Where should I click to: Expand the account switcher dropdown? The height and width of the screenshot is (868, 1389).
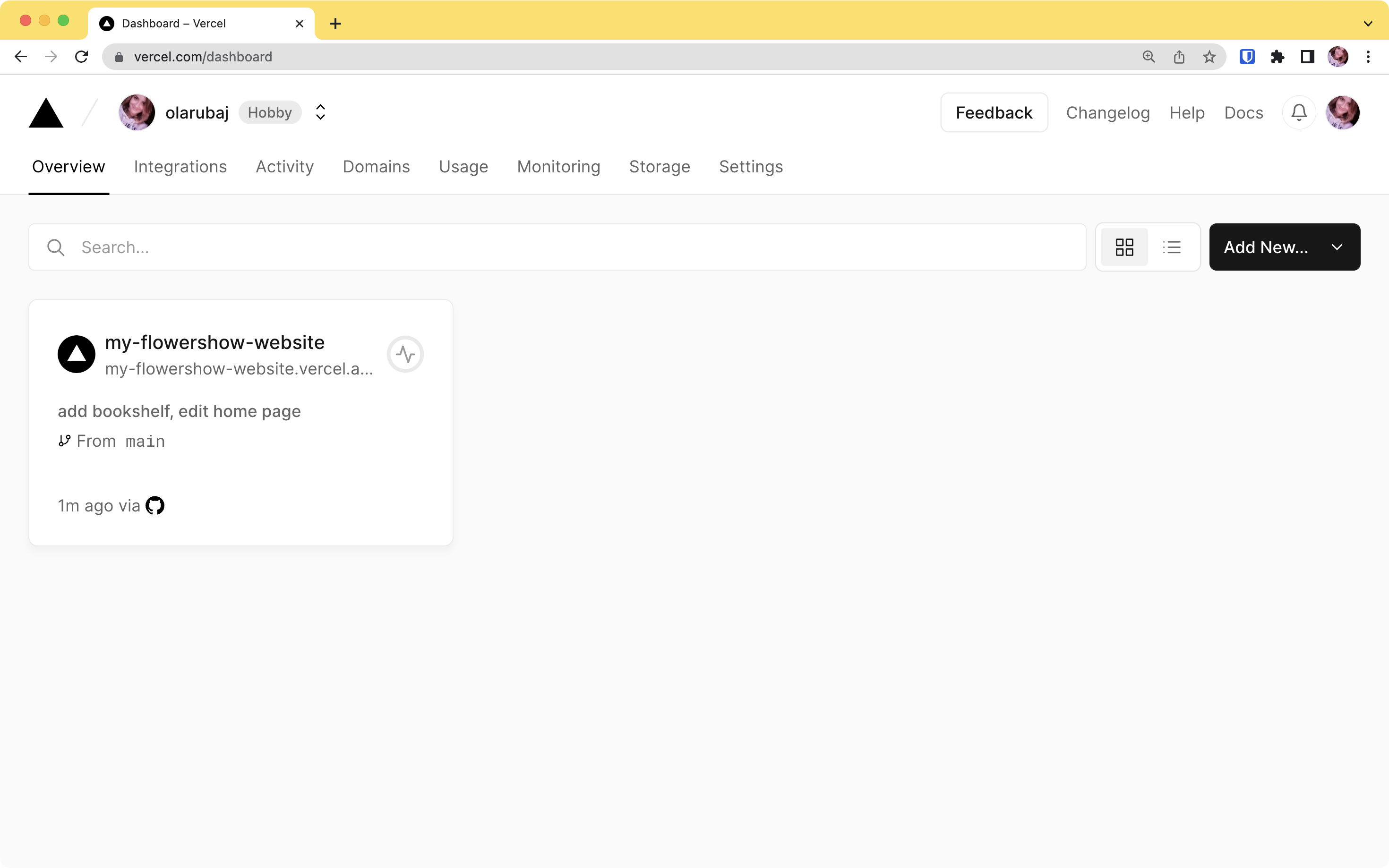click(320, 112)
